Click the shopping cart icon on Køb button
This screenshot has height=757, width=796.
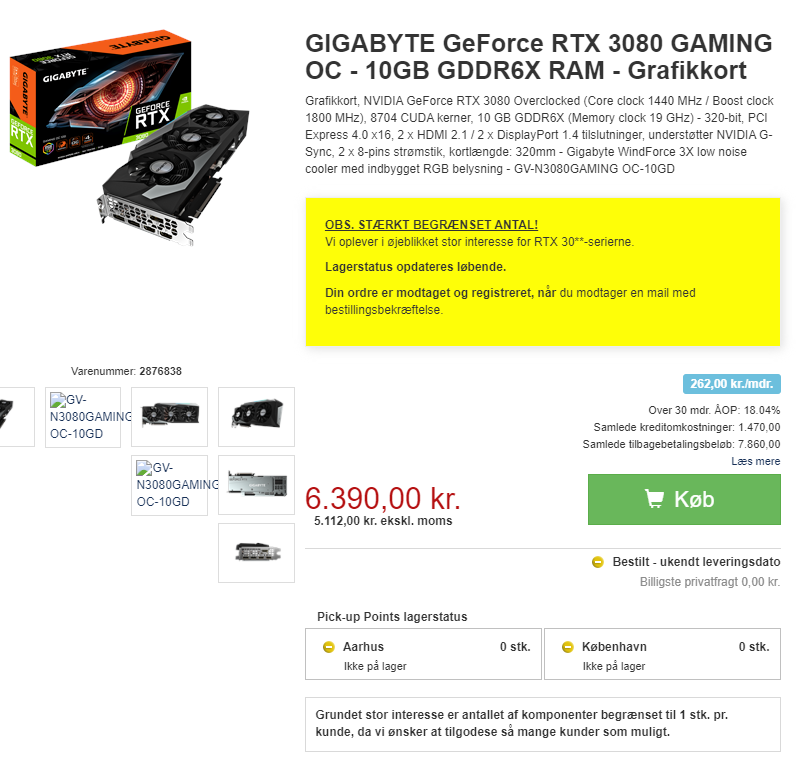(x=654, y=499)
